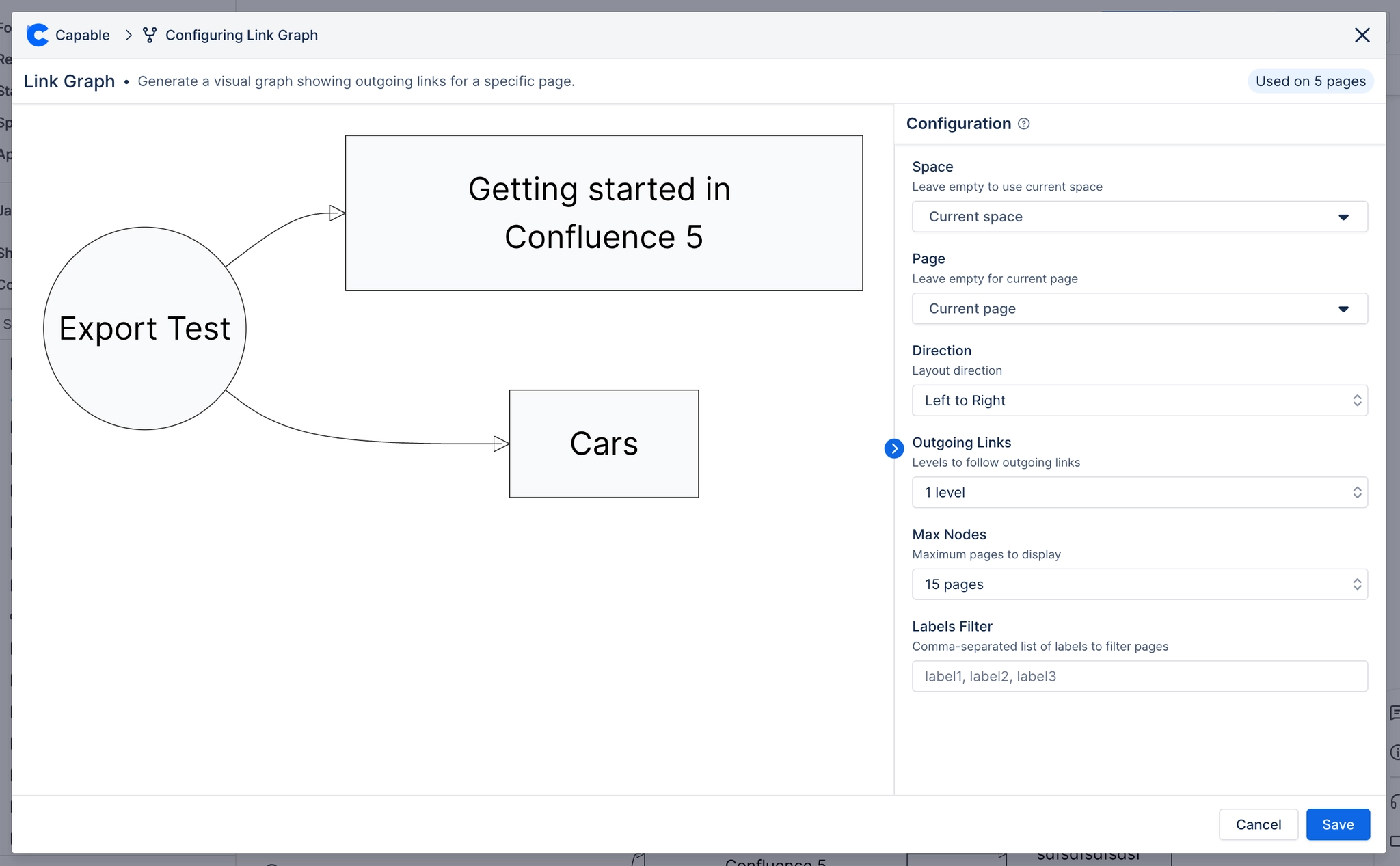
Task: Click the Used on 5 pages badge
Action: (1310, 81)
